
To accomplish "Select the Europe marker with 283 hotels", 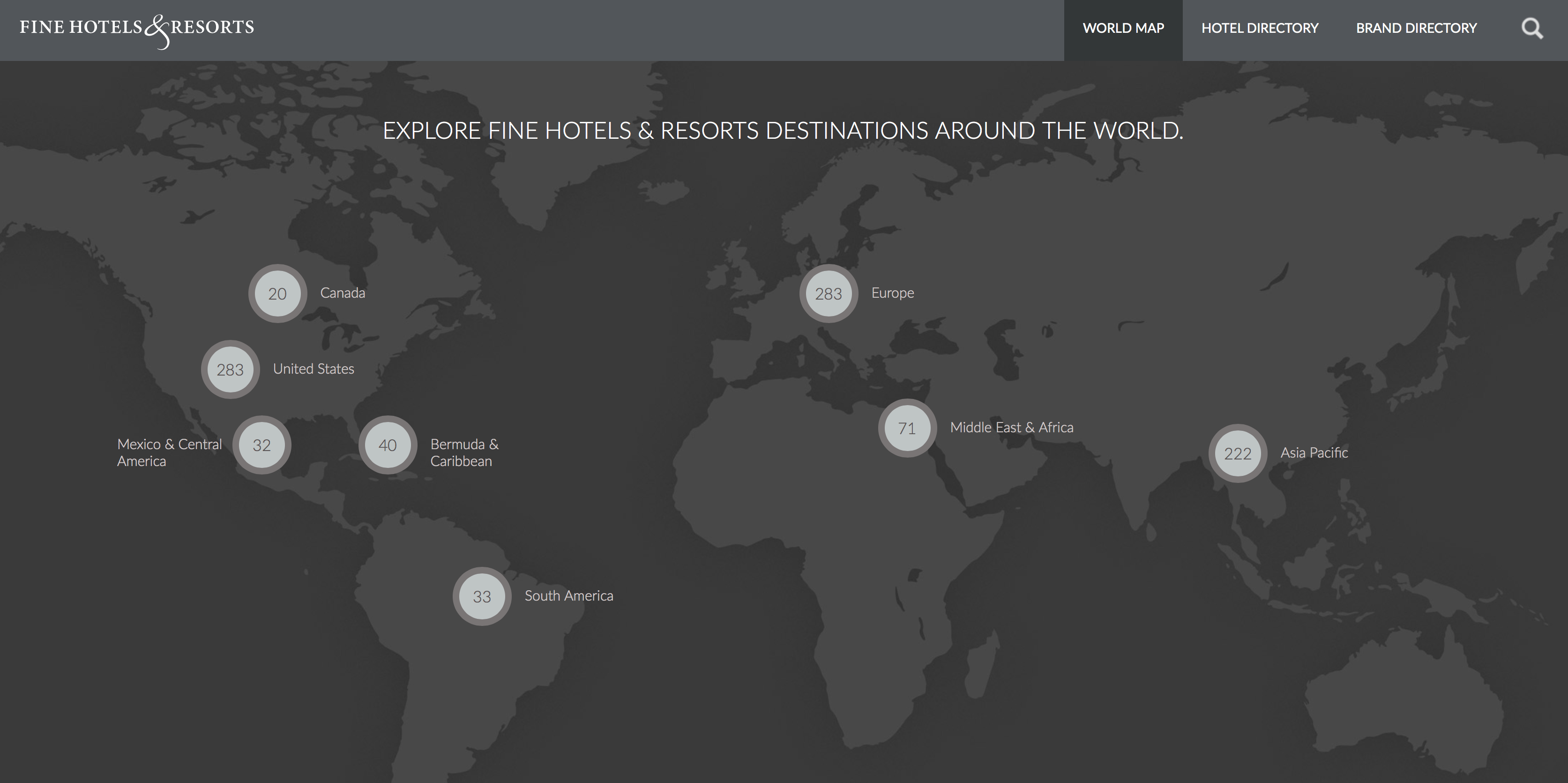I will click(828, 293).
